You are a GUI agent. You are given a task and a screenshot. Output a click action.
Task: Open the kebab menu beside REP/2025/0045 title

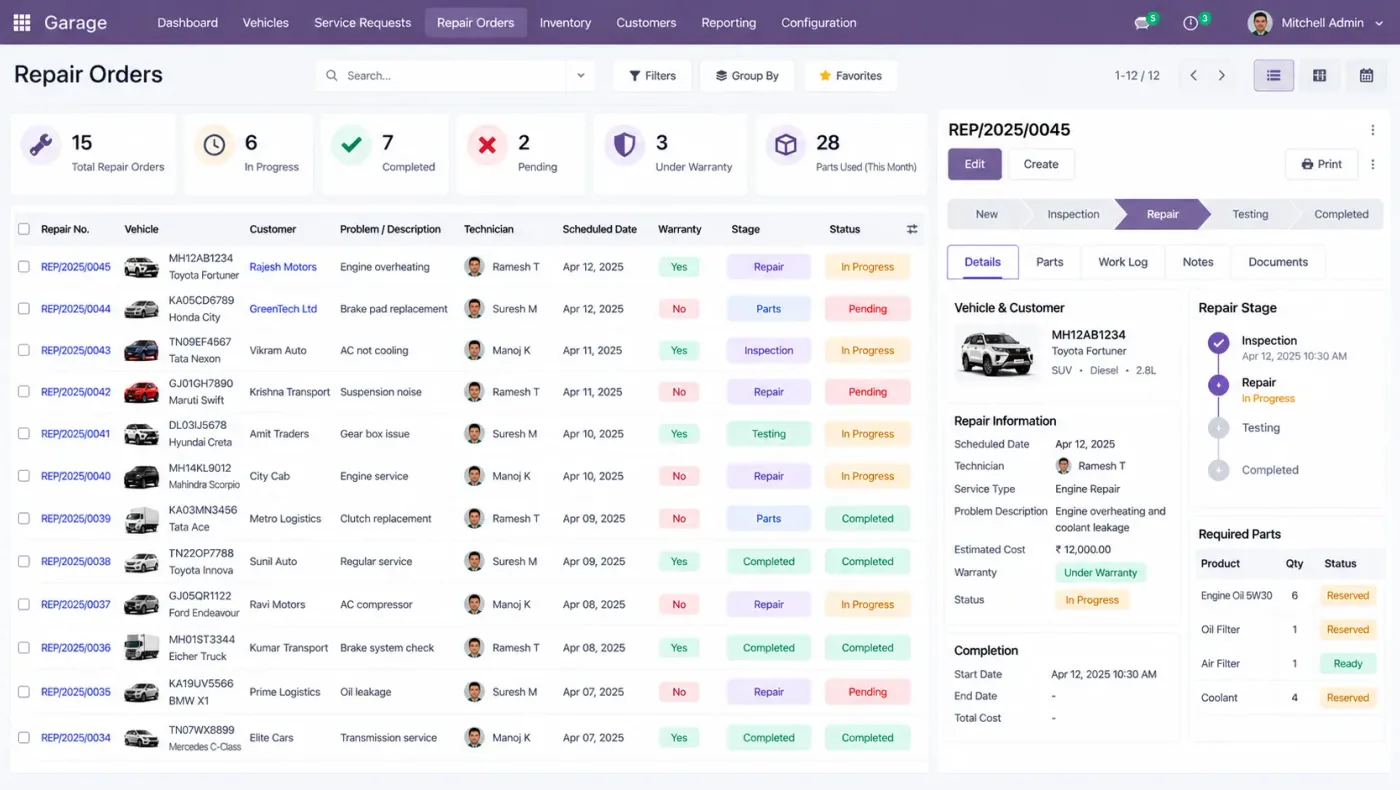click(x=1372, y=130)
